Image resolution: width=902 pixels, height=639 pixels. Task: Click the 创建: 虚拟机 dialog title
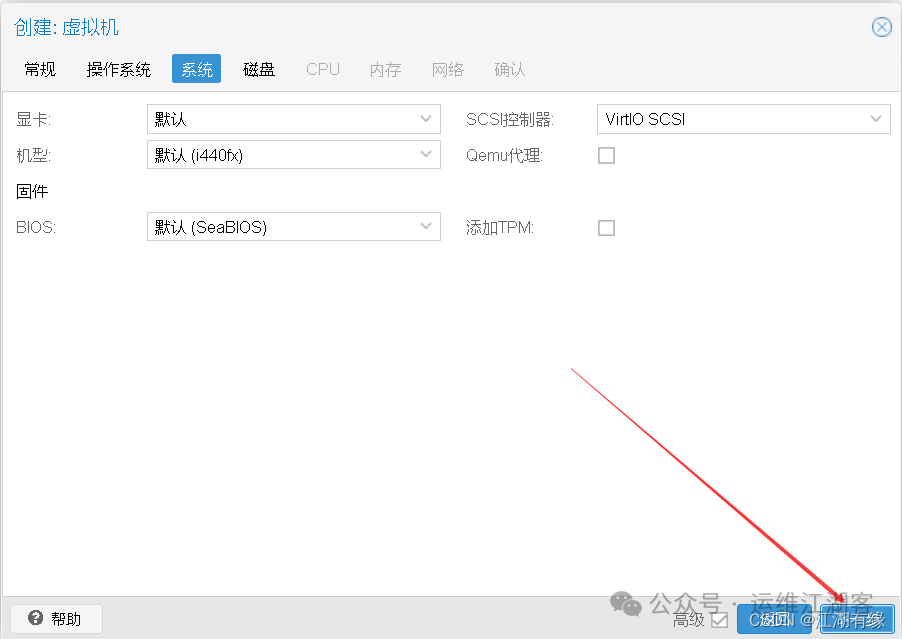coord(66,27)
